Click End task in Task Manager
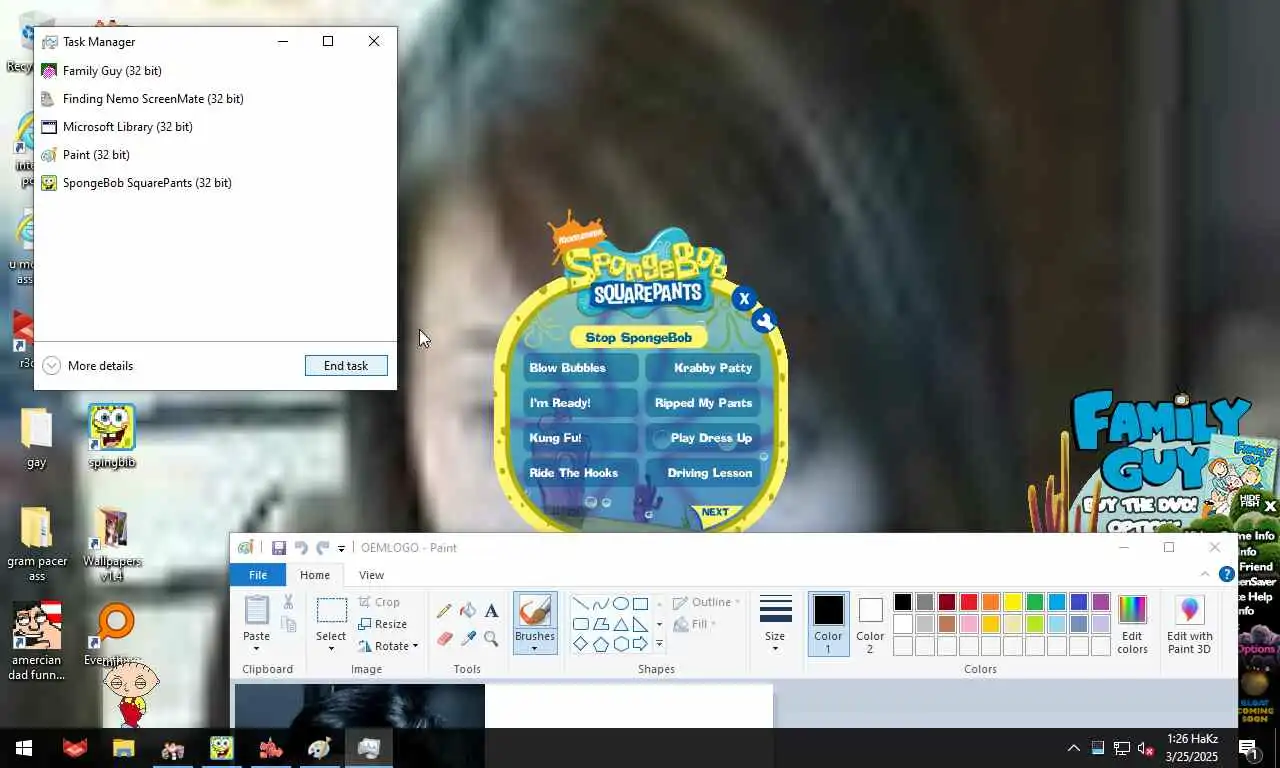This screenshot has height=768, width=1280. (x=346, y=366)
